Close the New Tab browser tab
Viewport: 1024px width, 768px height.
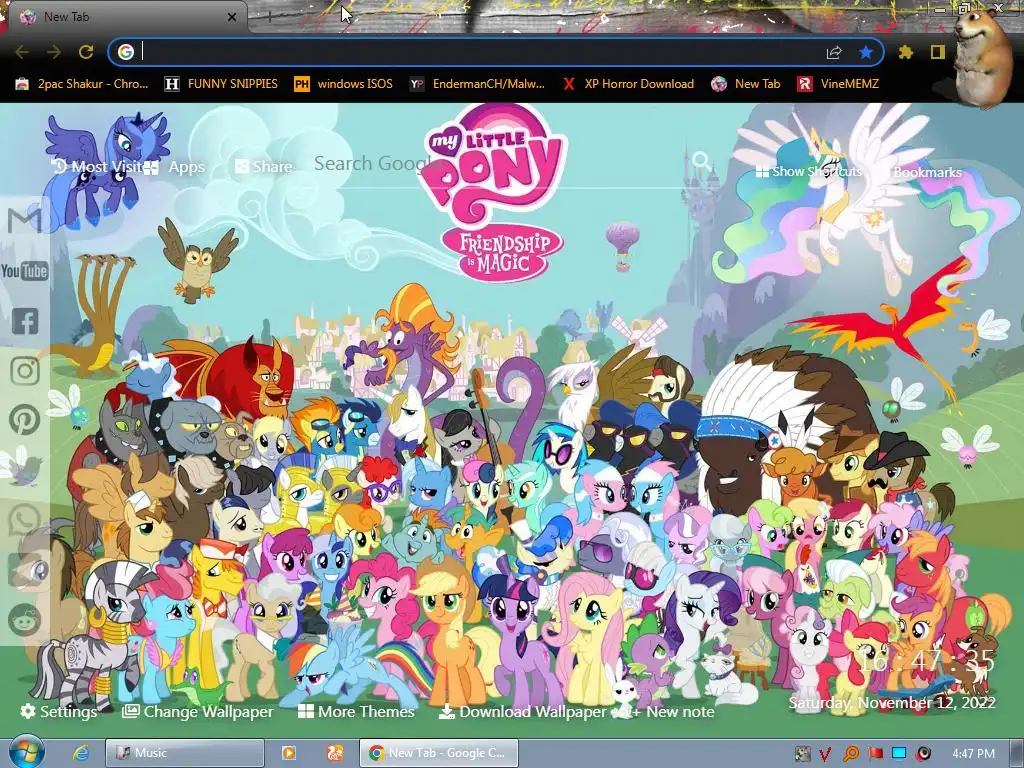point(232,17)
